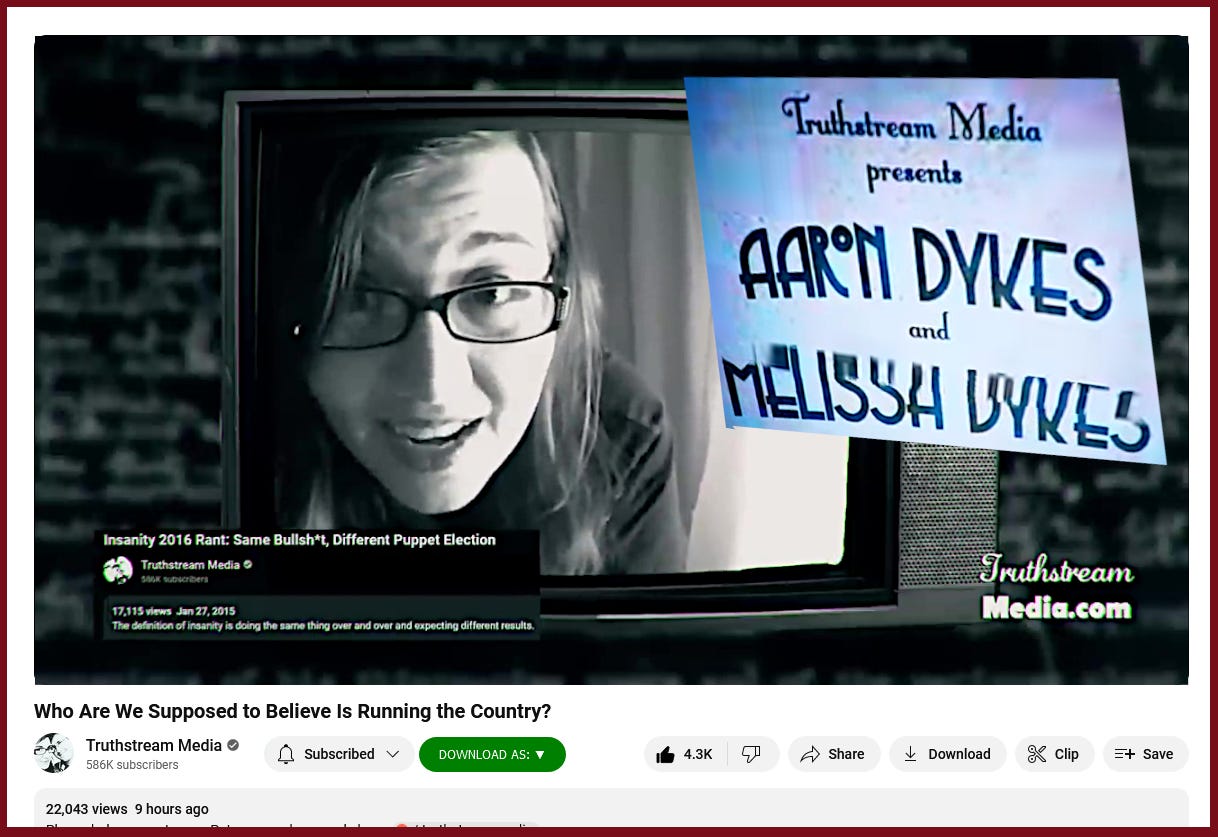This screenshot has width=1218, height=837.
Task: Click the 4.3K like count
Action: point(698,754)
